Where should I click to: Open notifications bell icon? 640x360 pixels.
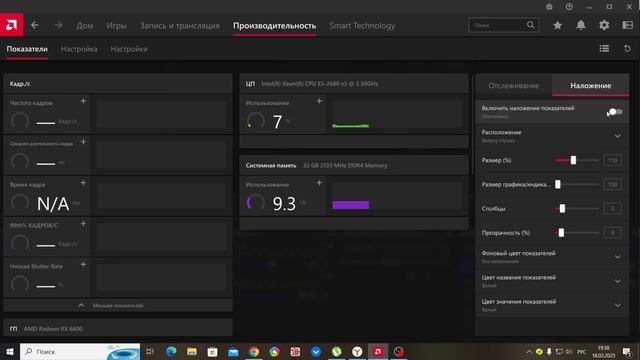[x=580, y=25]
